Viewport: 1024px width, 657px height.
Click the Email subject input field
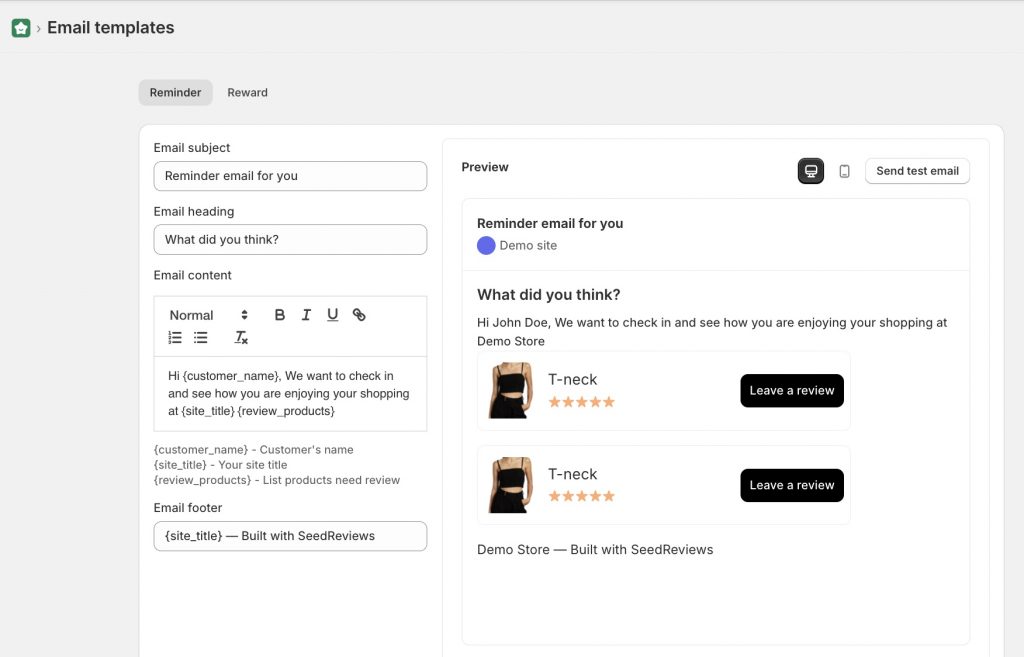tap(290, 176)
